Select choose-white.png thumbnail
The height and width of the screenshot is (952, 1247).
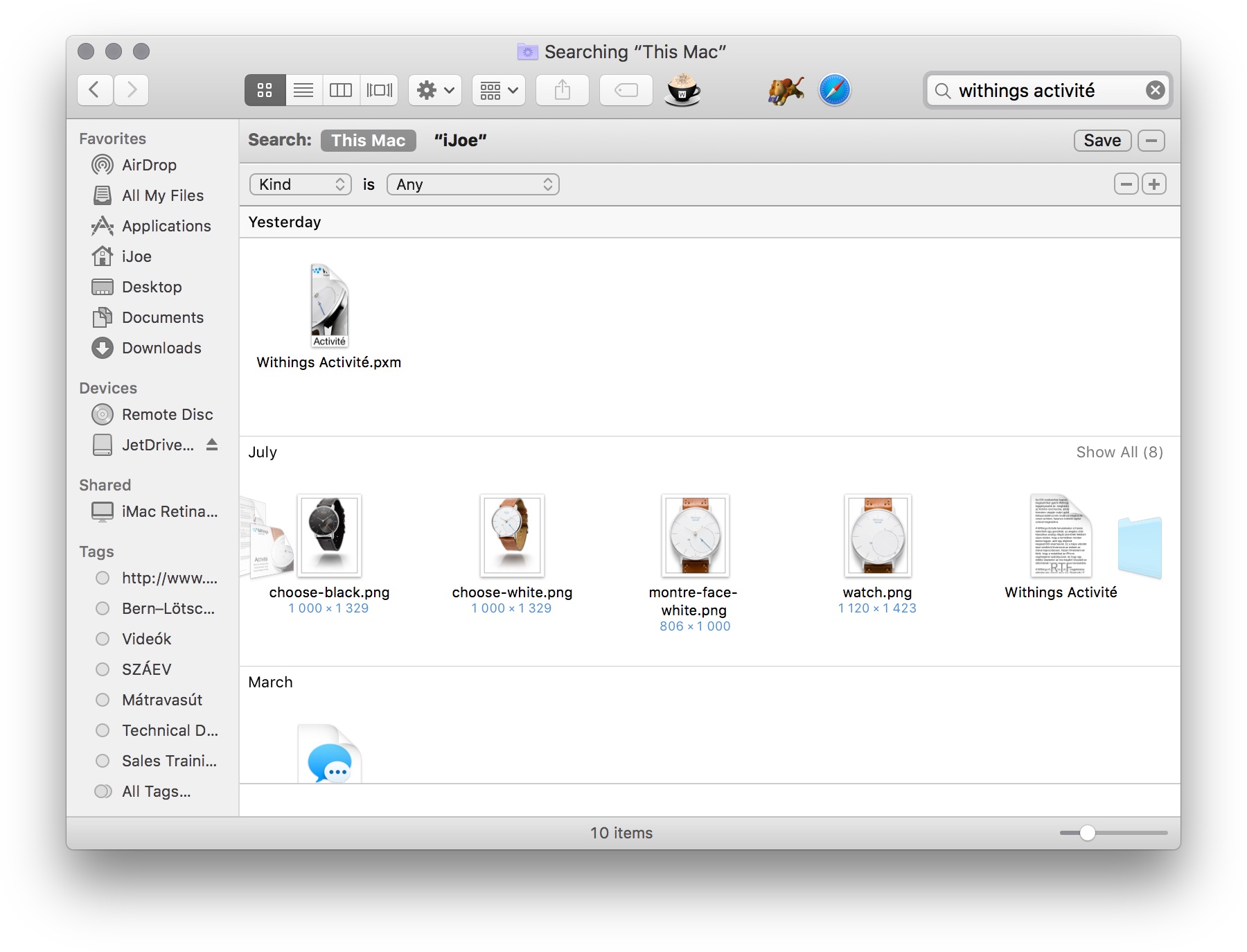[512, 536]
